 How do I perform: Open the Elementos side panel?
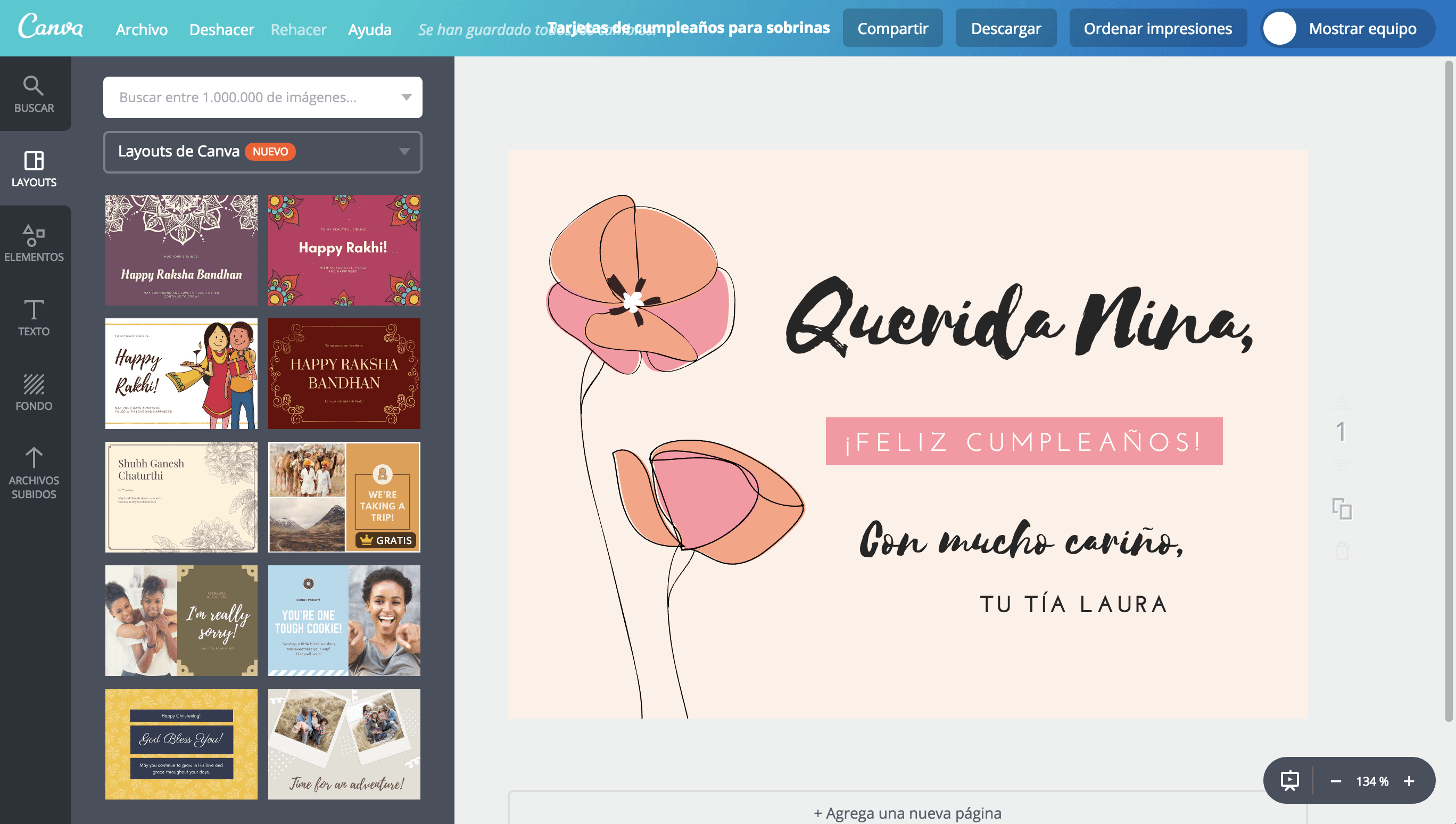(34, 243)
